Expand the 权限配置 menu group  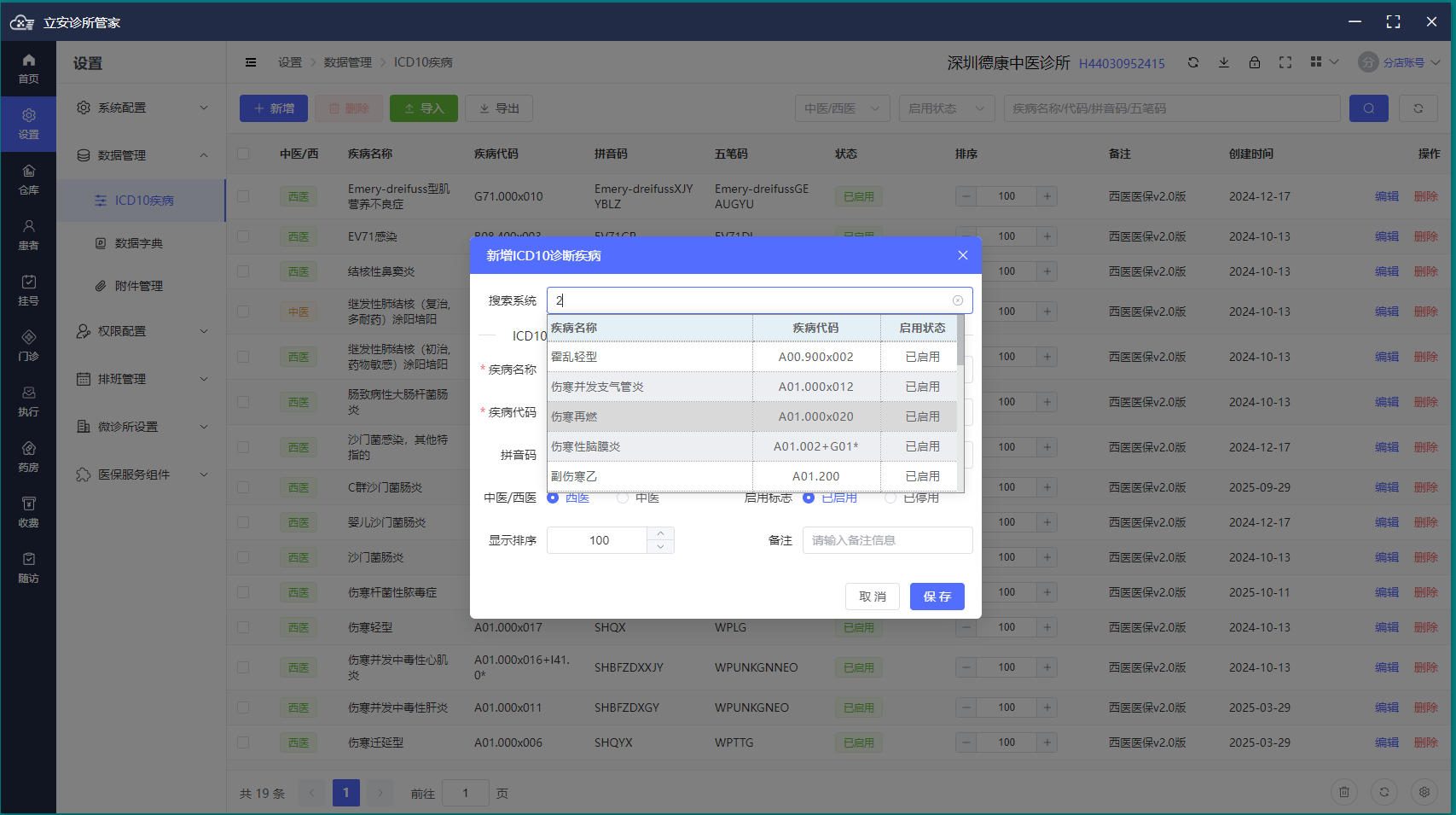(142, 331)
